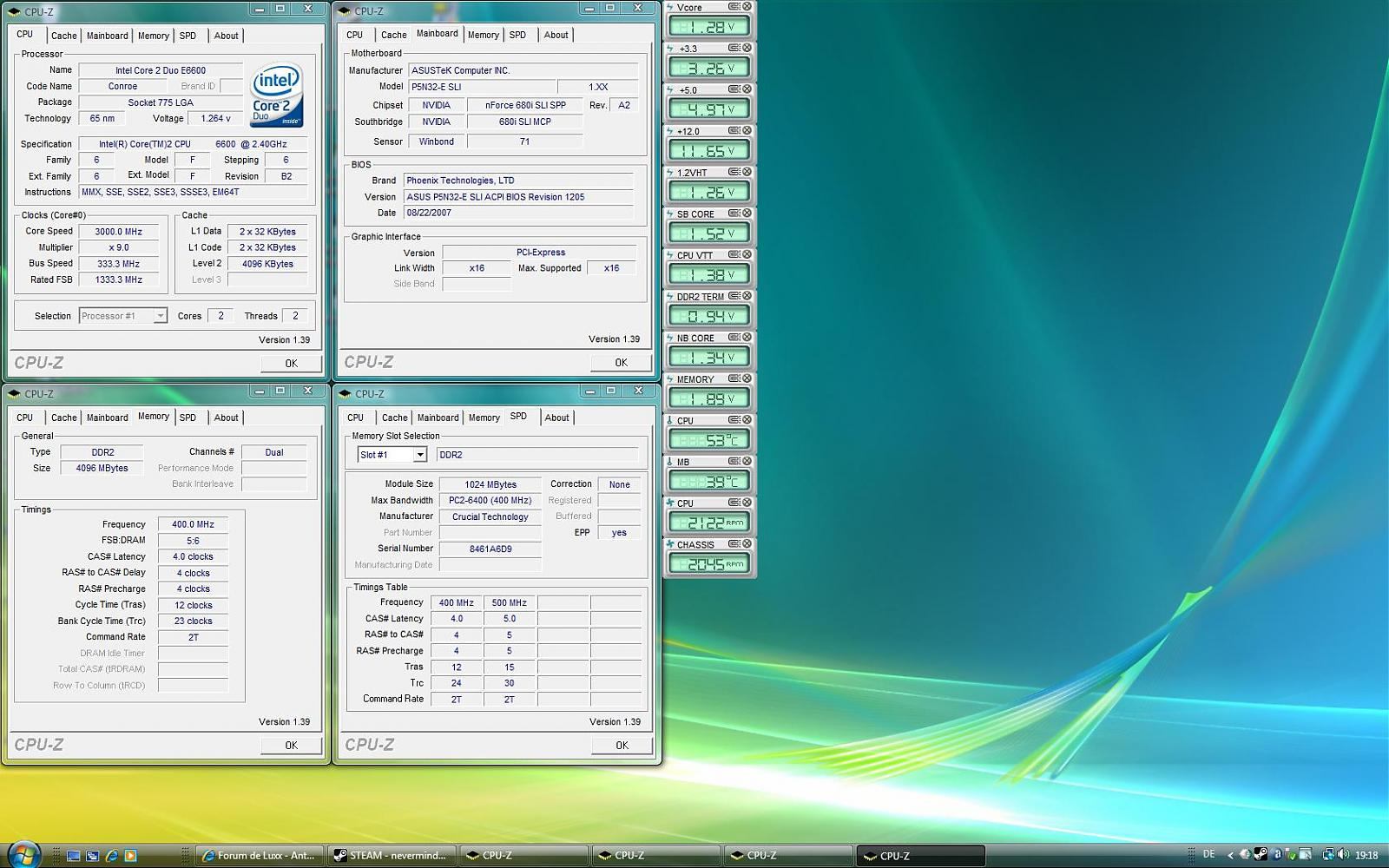
Task: Switch to Memory tab in Mainboard window
Action: tap(484, 35)
